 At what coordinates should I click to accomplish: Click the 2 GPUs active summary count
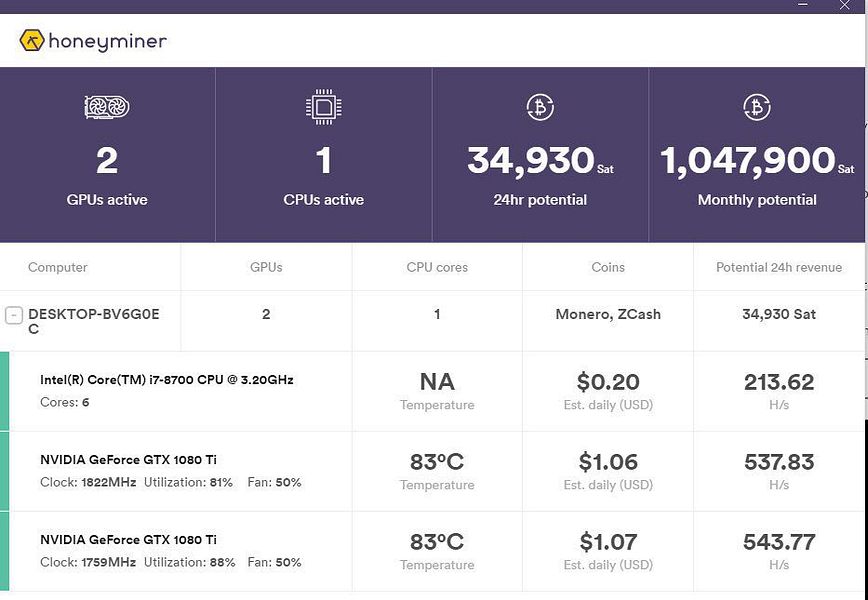107,161
